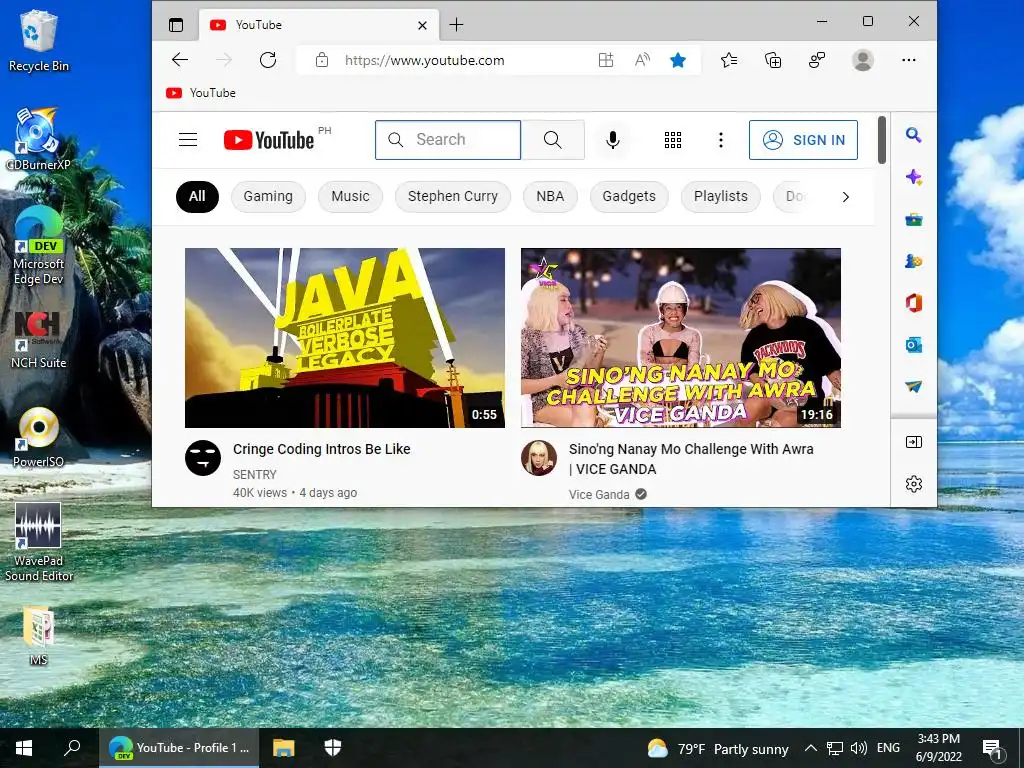
Task: Open the volume speaker tray icon
Action: click(x=859, y=748)
